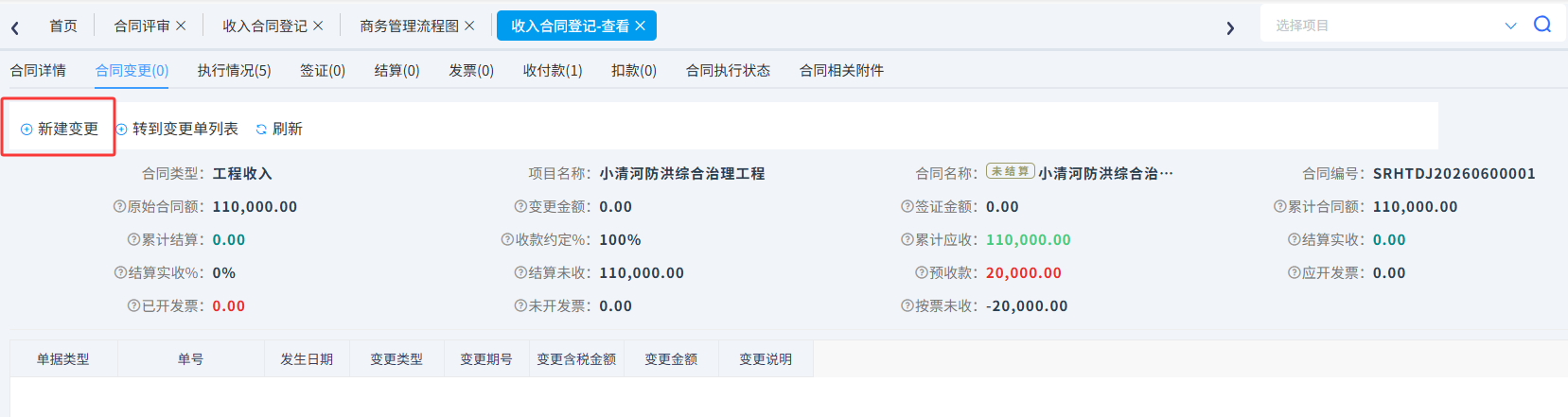The image size is (1568, 417).
Task: Click the 20,000.00 预收款 value
Action: pyautogui.click(x=1024, y=272)
